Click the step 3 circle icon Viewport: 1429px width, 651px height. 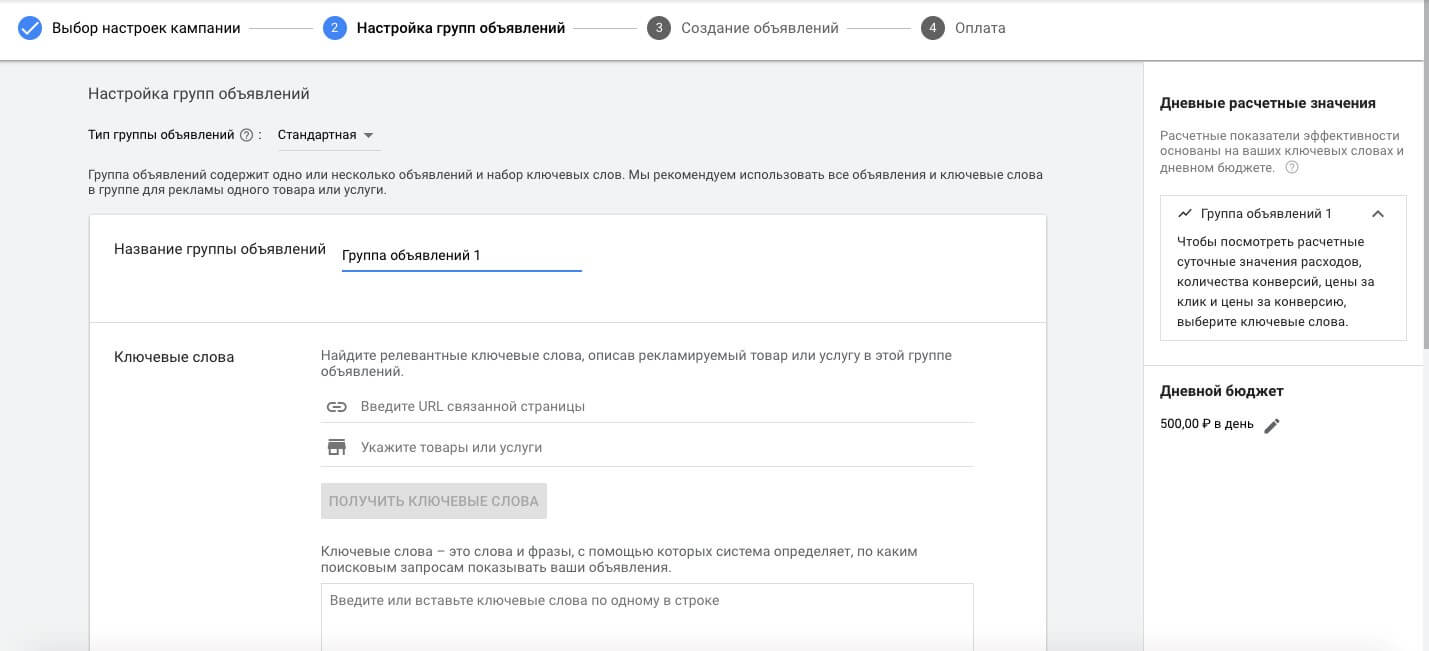(659, 28)
